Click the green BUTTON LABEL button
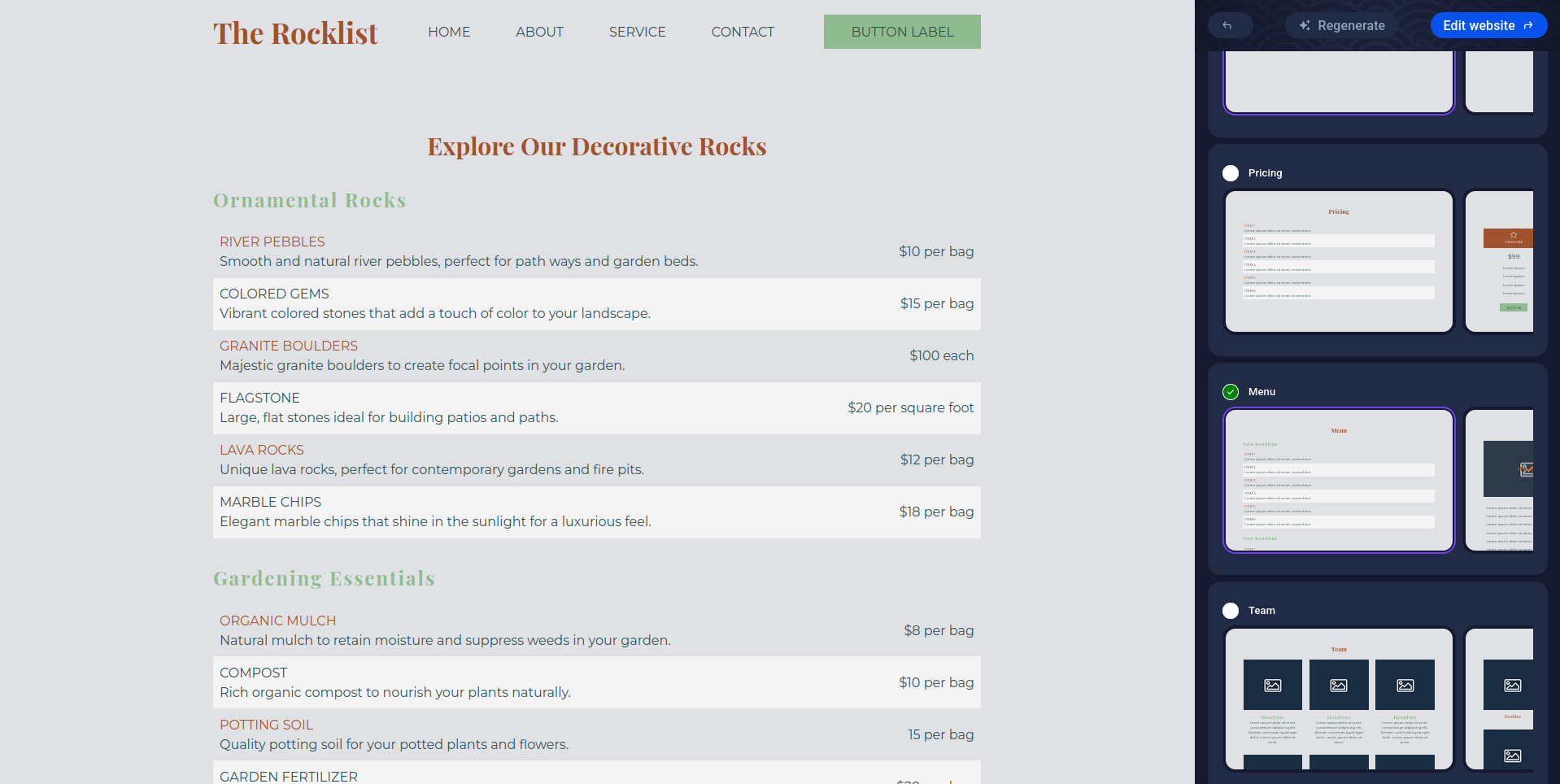Image resolution: width=1560 pixels, height=784 pixels. point(902,32)
